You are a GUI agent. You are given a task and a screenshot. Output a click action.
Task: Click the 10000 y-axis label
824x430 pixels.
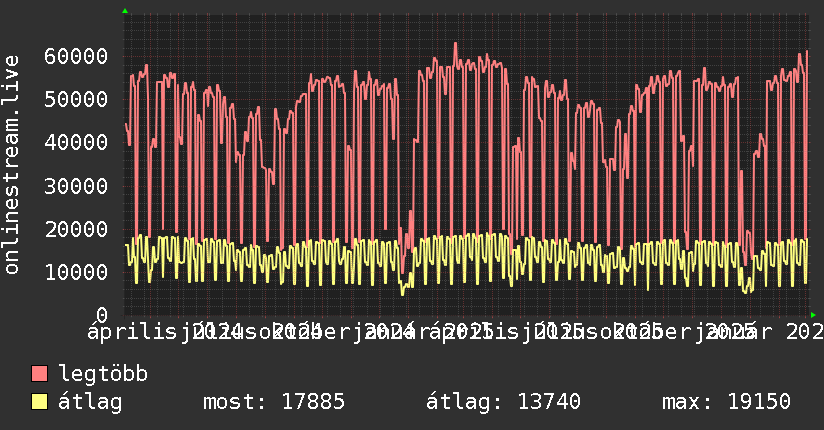point(76,272)
